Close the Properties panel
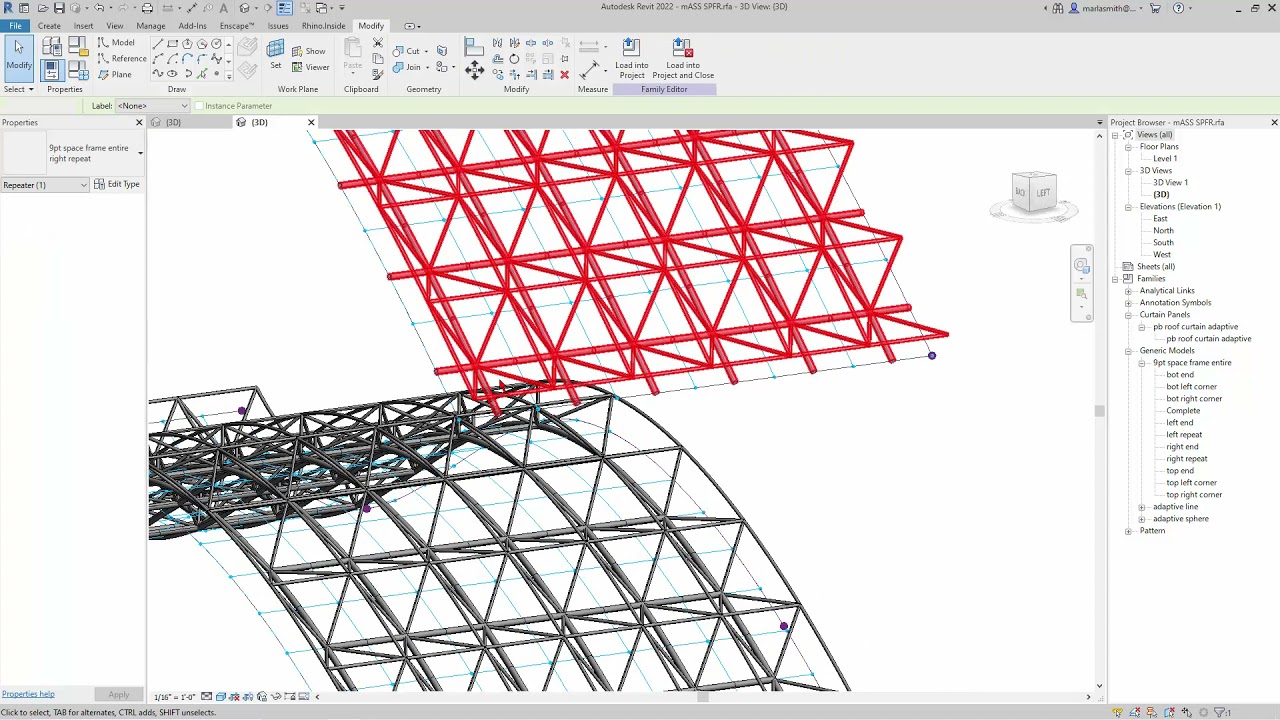The height and width of the screenshot is (720, 1280). coord(139,122)
